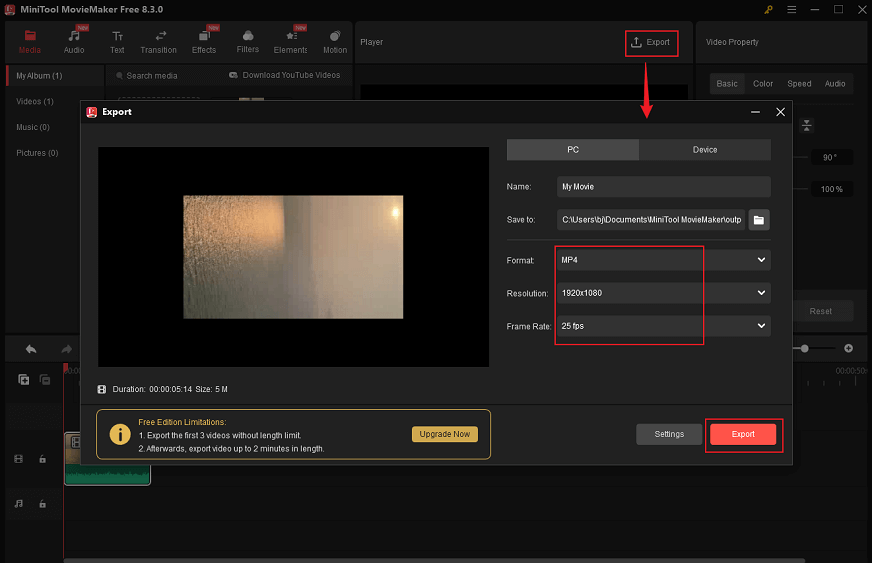This screenshot has height=563, width=872.
Task: Select the PC export tab
Action: point(573,150)
